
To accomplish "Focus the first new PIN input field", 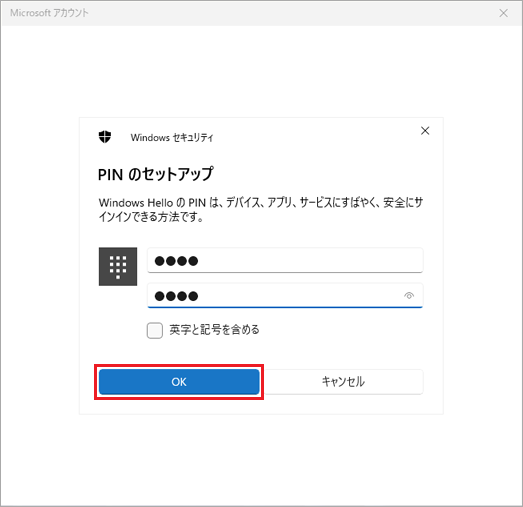I will (x=285, y=260).
